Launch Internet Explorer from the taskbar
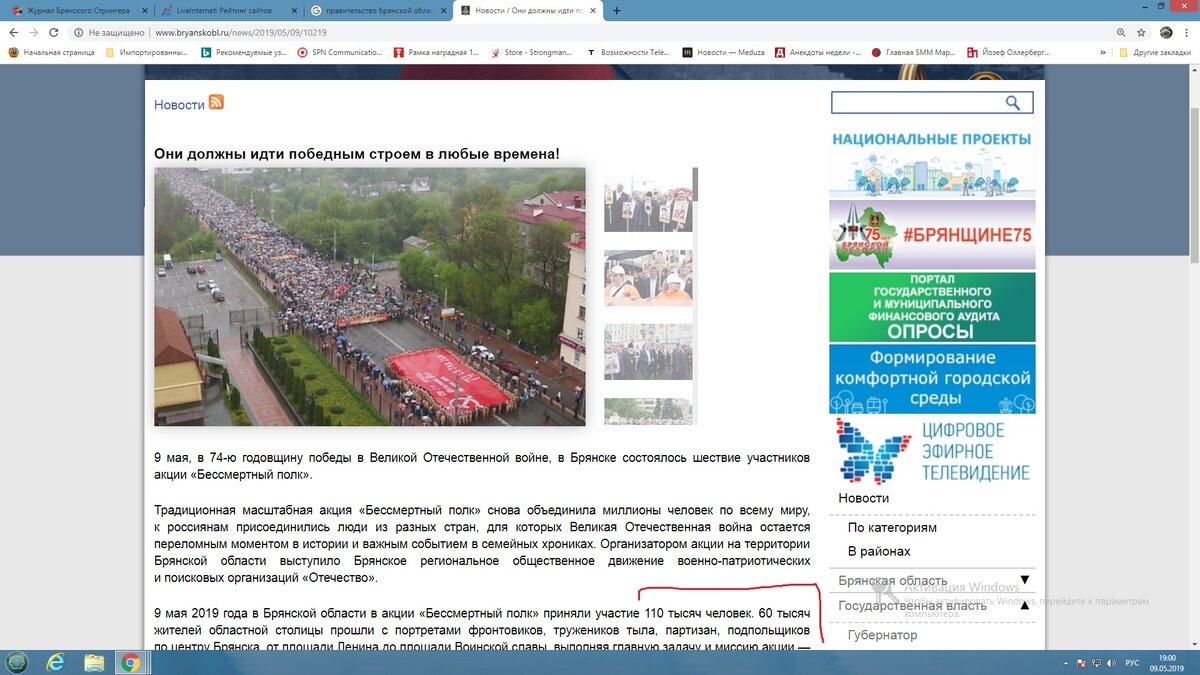 [56, 662]
